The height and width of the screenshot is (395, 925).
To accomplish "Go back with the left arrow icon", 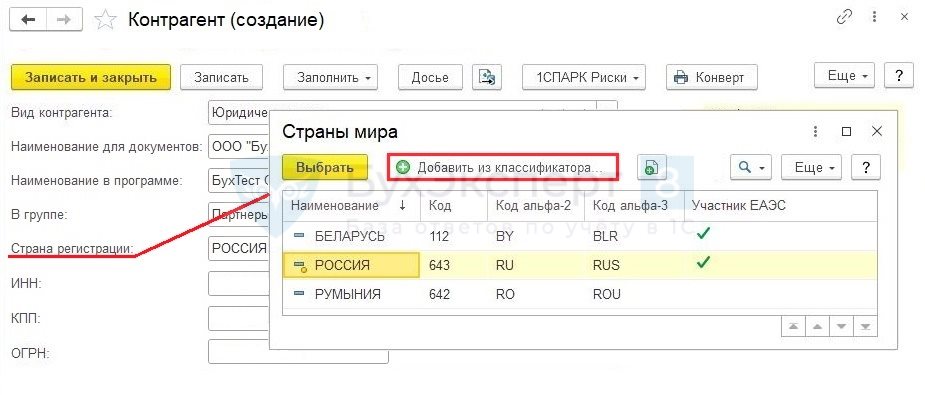I will [x=29, y=20].
